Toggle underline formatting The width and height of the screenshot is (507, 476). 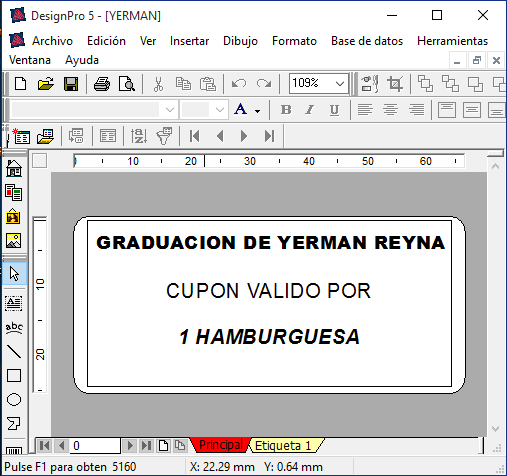point(334,110)
